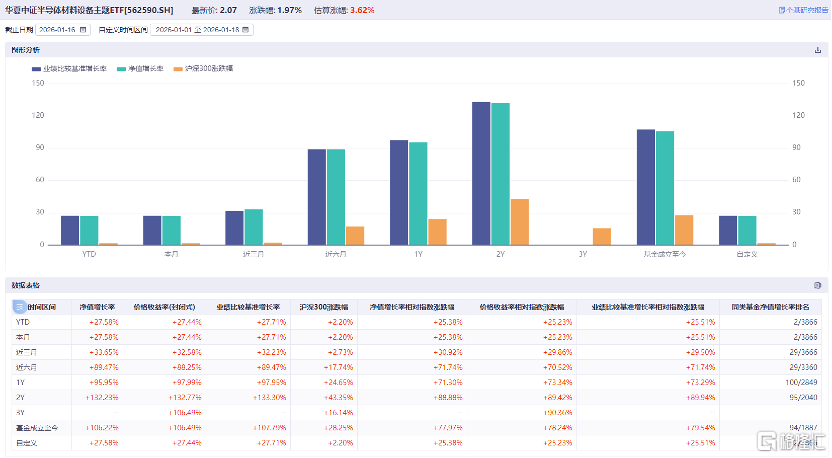
Task: Click the teal since-inception bar
Action: pos(665,188)
